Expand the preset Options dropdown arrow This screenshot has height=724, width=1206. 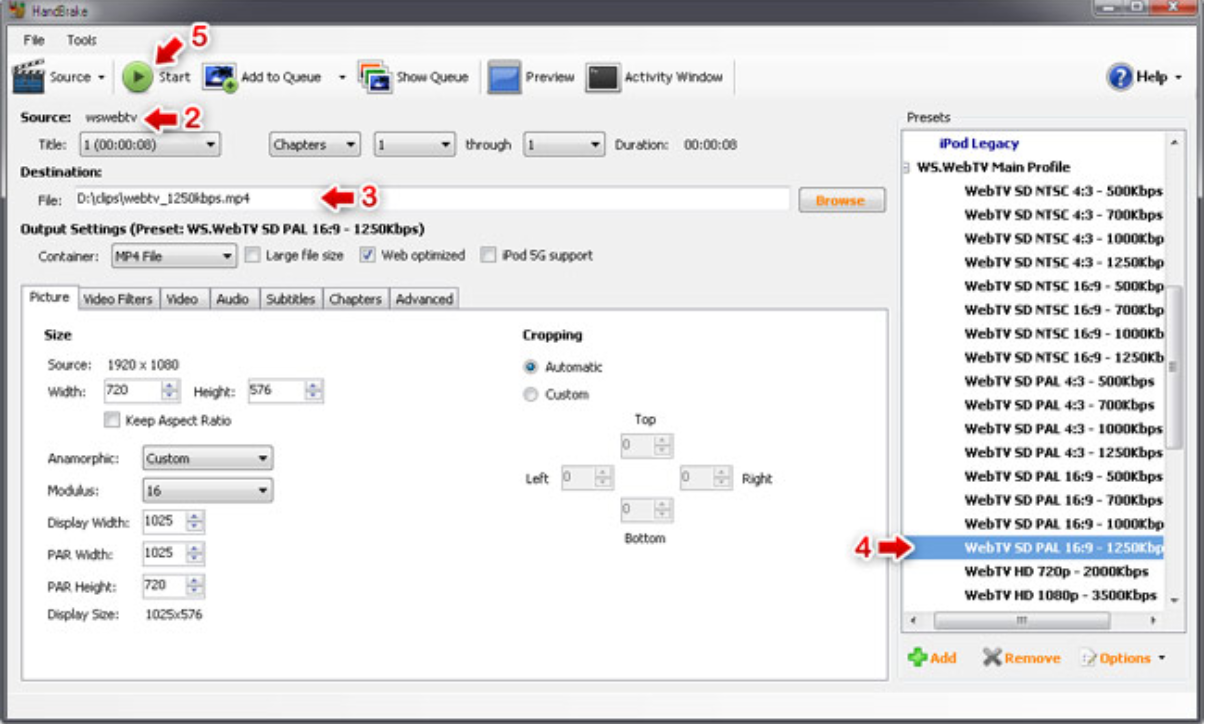point(1161,658)
